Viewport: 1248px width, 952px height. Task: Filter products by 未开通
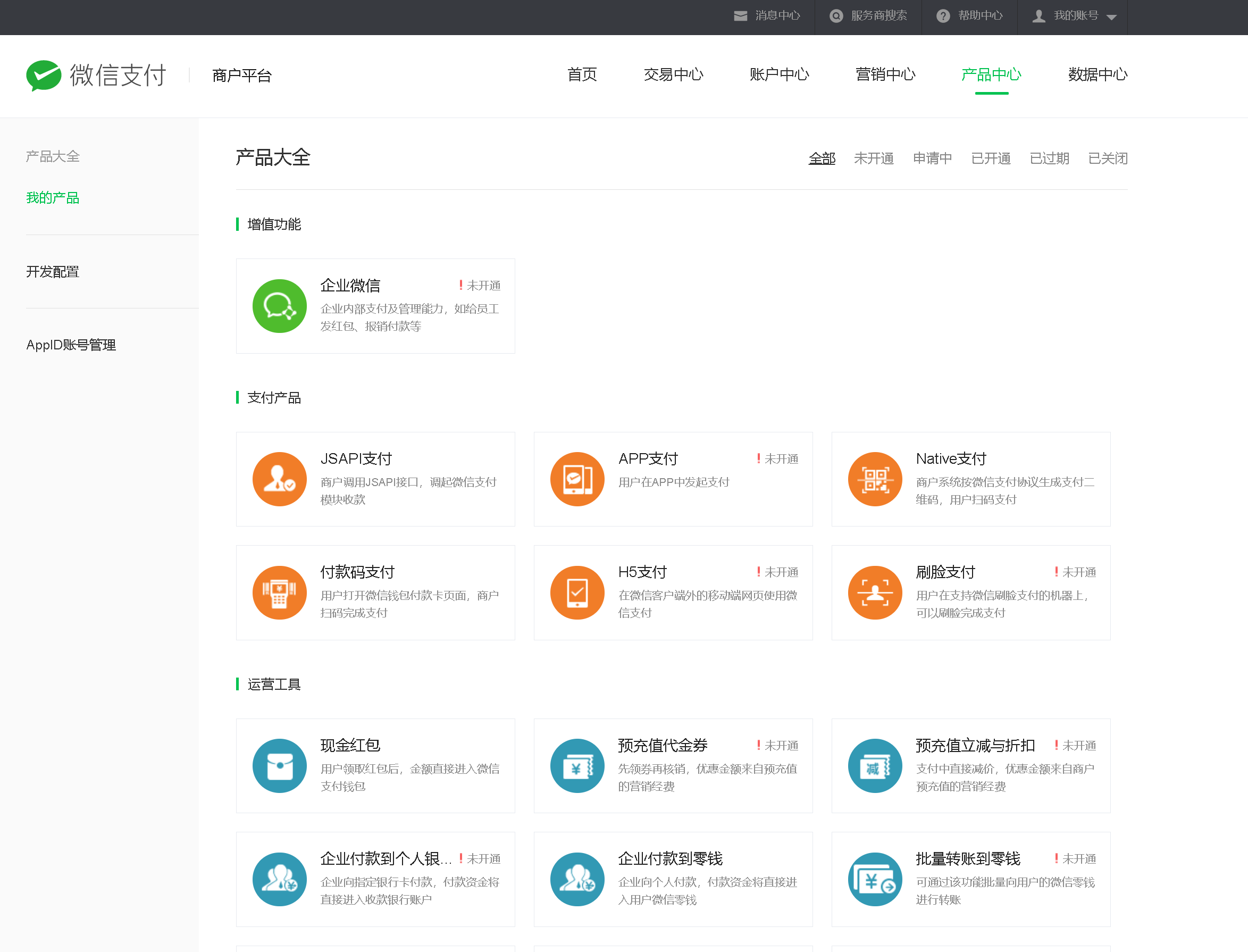874,158
